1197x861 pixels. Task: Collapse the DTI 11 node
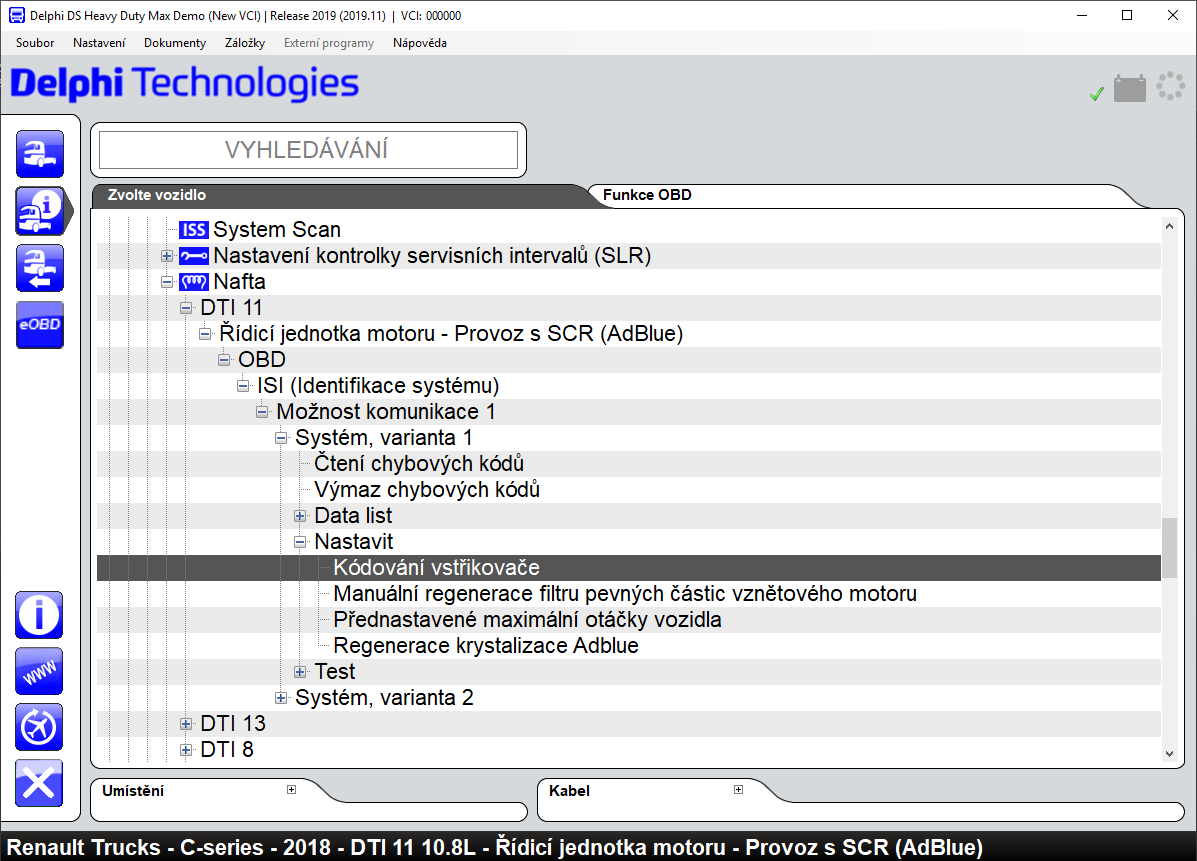coord(186,308)
